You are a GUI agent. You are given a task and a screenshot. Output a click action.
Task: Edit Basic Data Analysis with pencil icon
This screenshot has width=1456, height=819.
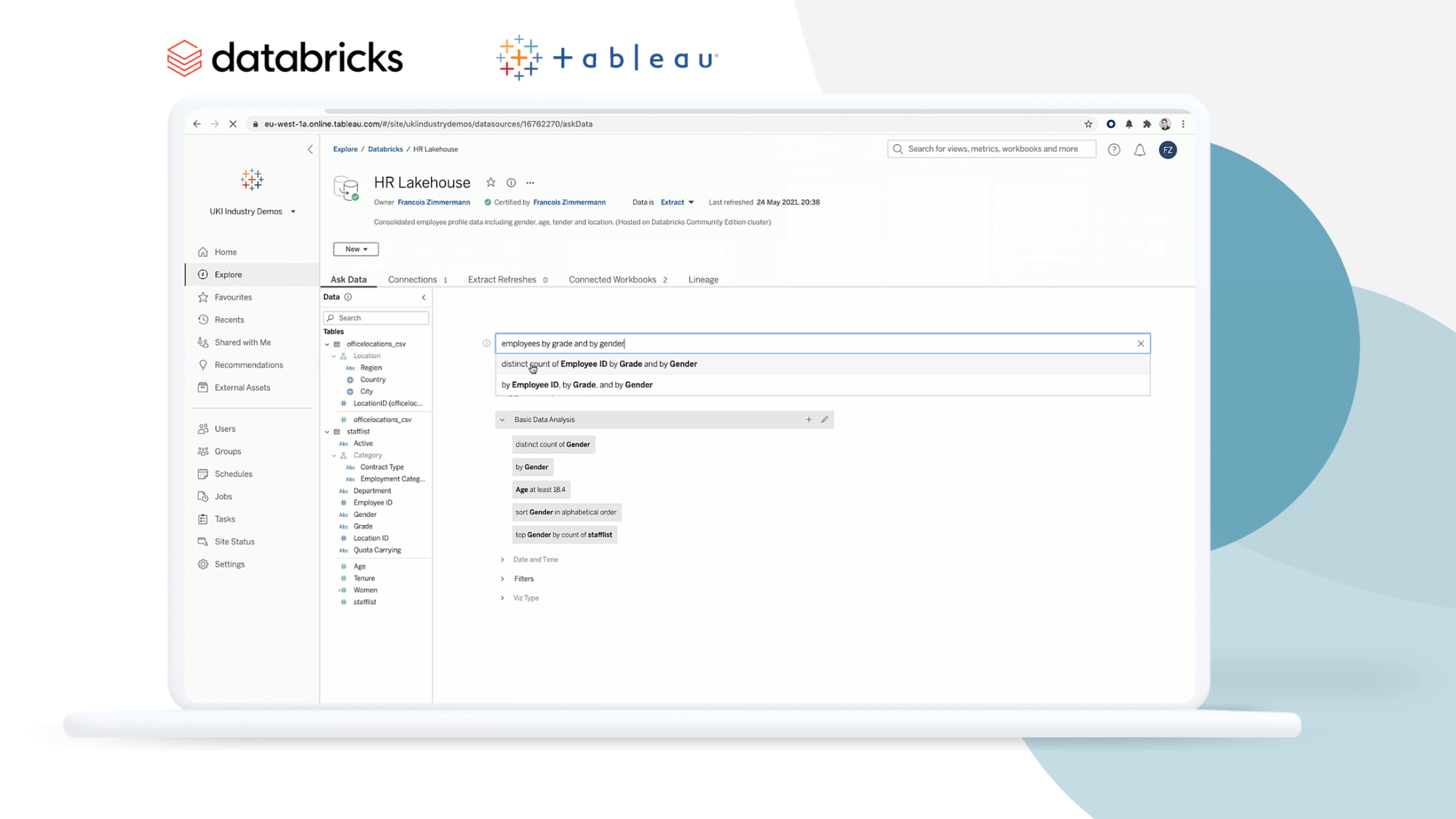click(825, 419)
